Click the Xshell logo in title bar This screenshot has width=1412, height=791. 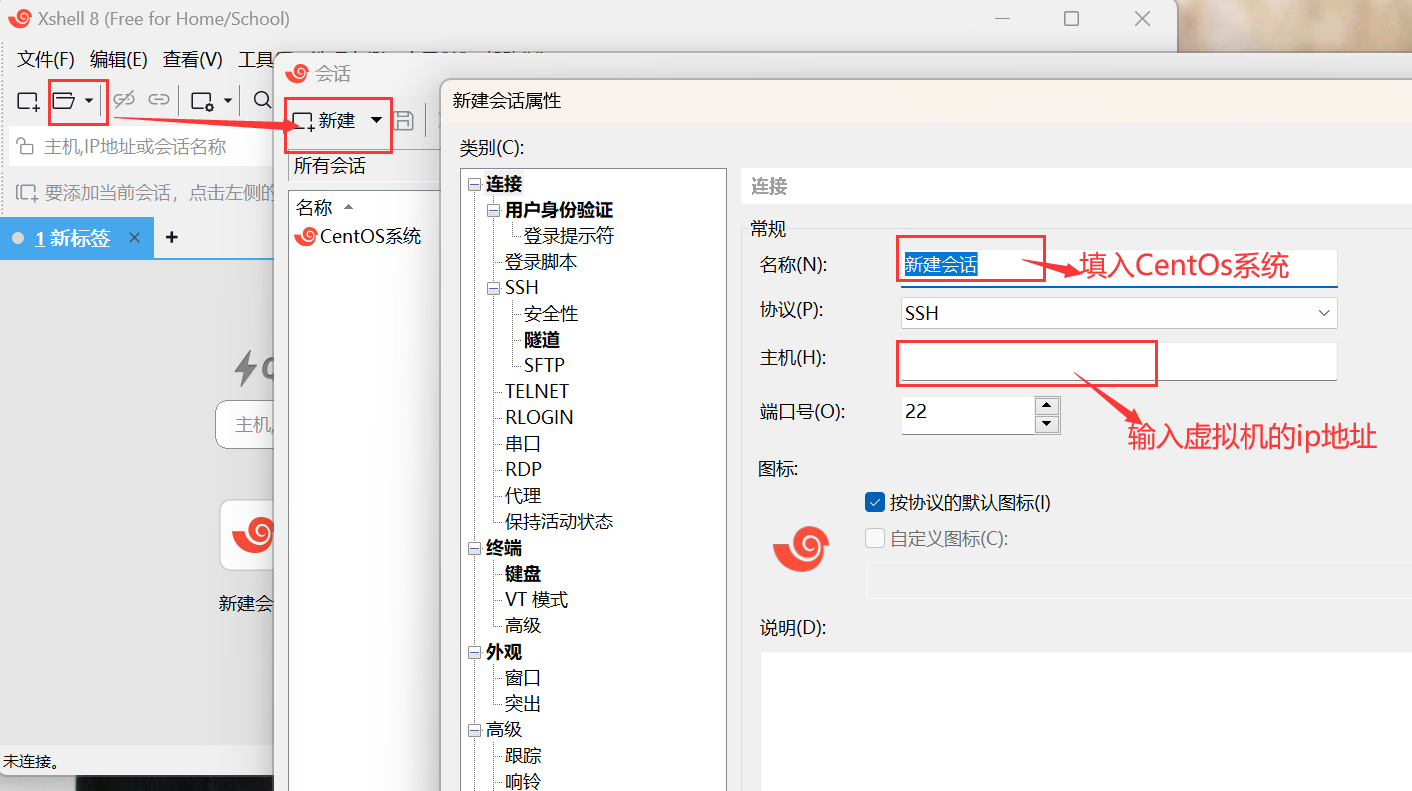pos(20,18)
